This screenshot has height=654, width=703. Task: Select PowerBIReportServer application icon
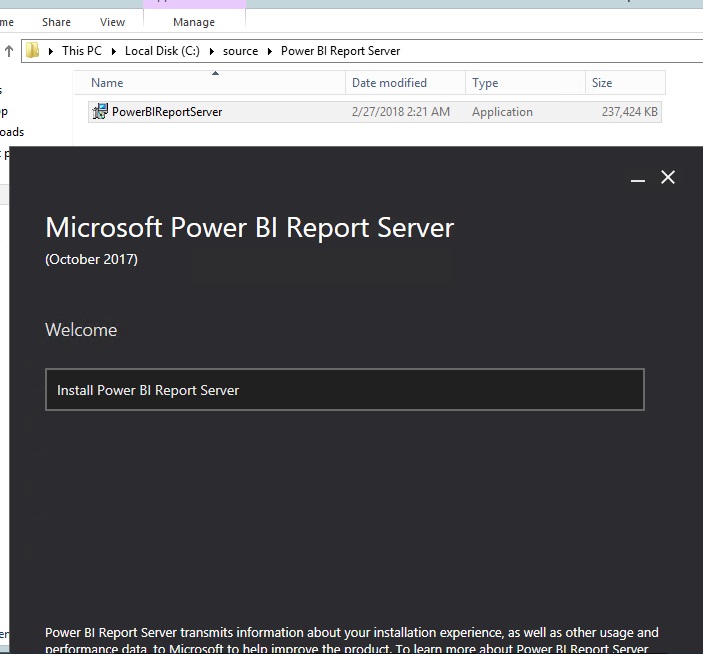pos(100,111)
